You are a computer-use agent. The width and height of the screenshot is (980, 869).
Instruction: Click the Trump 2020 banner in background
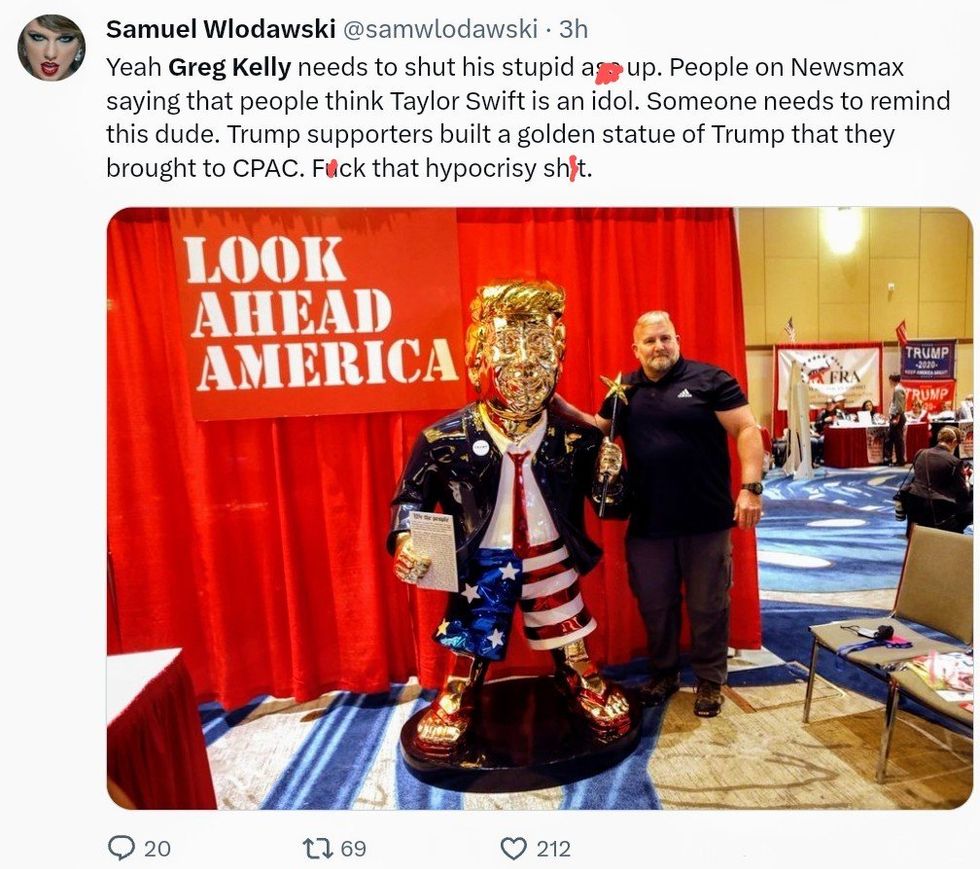(929, 359)
